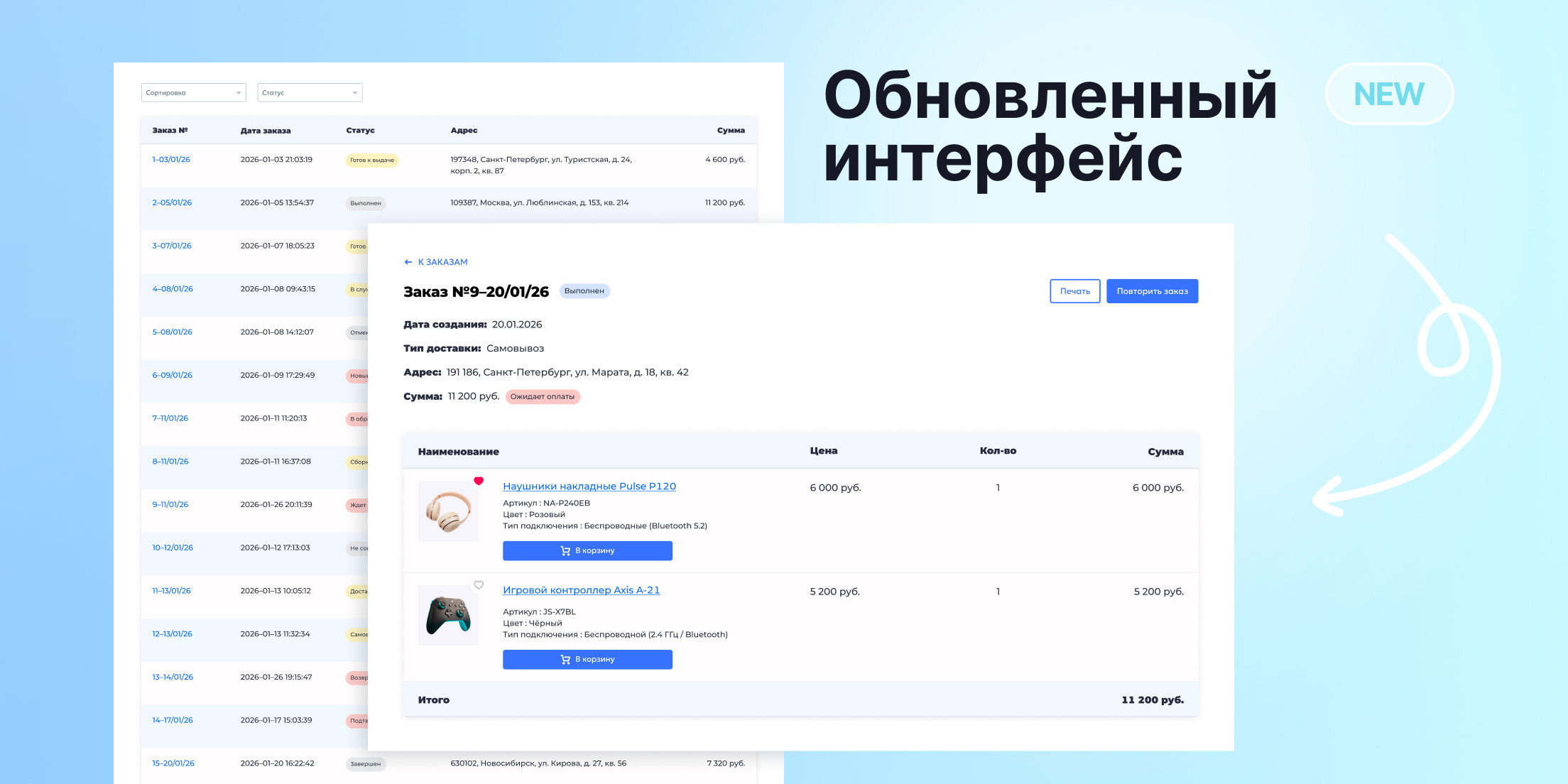Click the NEW badge
Image resolution: width=1568 pixels, height=784 pixels.
[x=1388, y=94]
